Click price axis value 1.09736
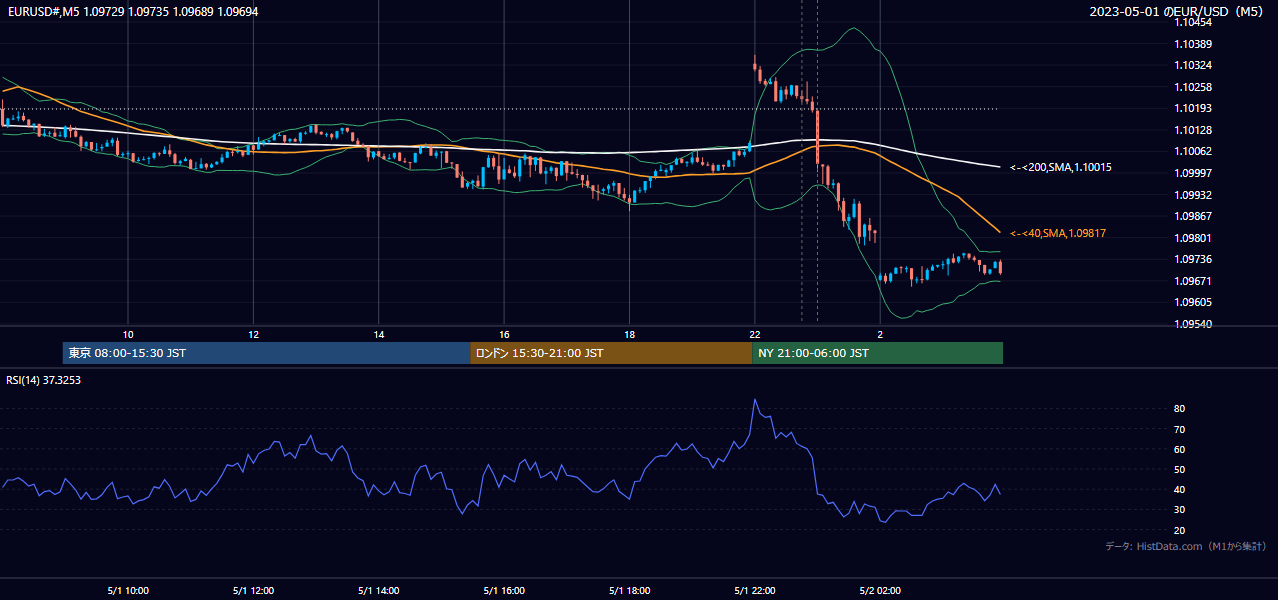The image size is (1278, 600). tap(1193, 259)
